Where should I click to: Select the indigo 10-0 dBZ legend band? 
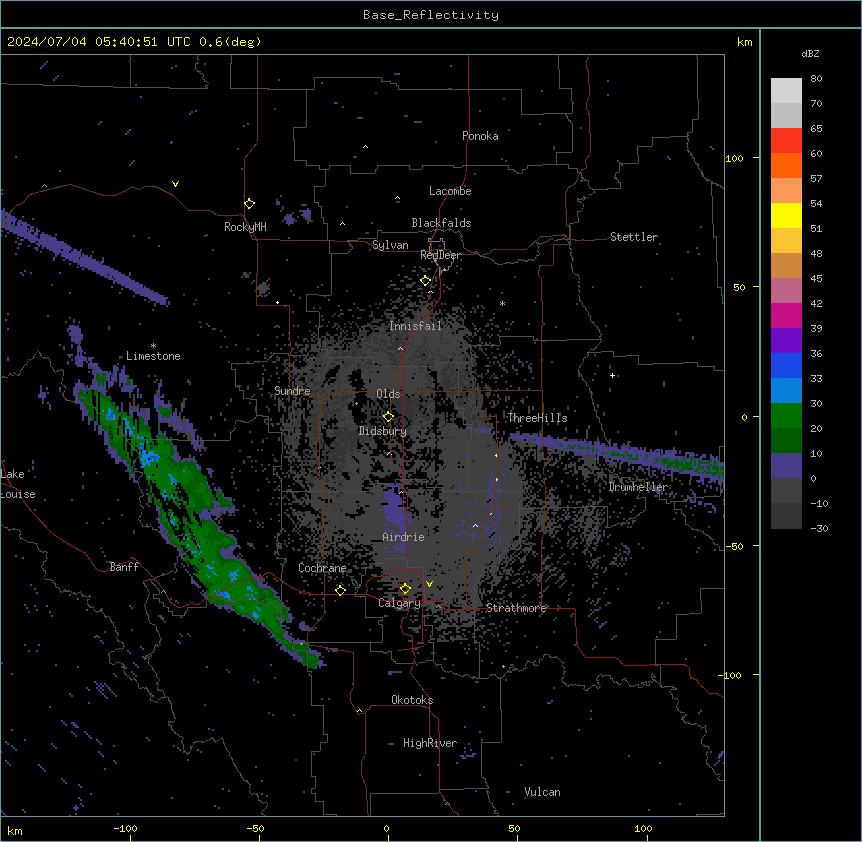786,466
